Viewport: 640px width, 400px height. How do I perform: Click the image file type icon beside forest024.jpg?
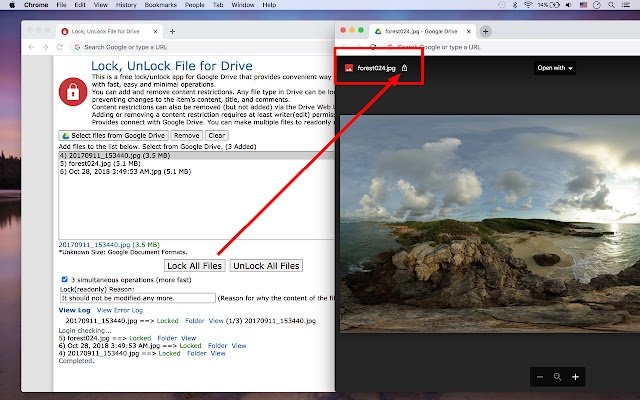(x=349, y=68)
